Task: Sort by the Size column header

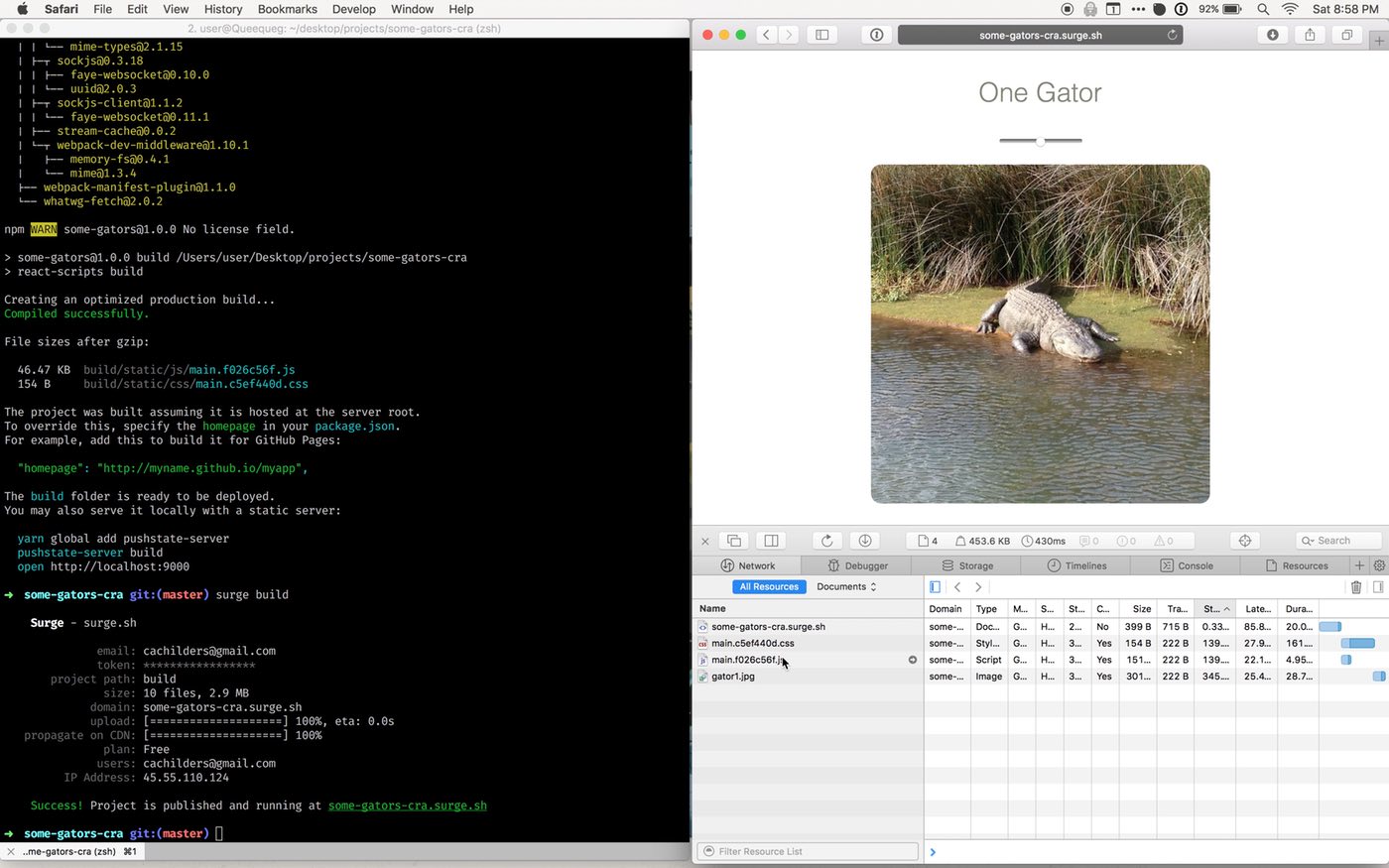Action: click(x=1139, y=608)
